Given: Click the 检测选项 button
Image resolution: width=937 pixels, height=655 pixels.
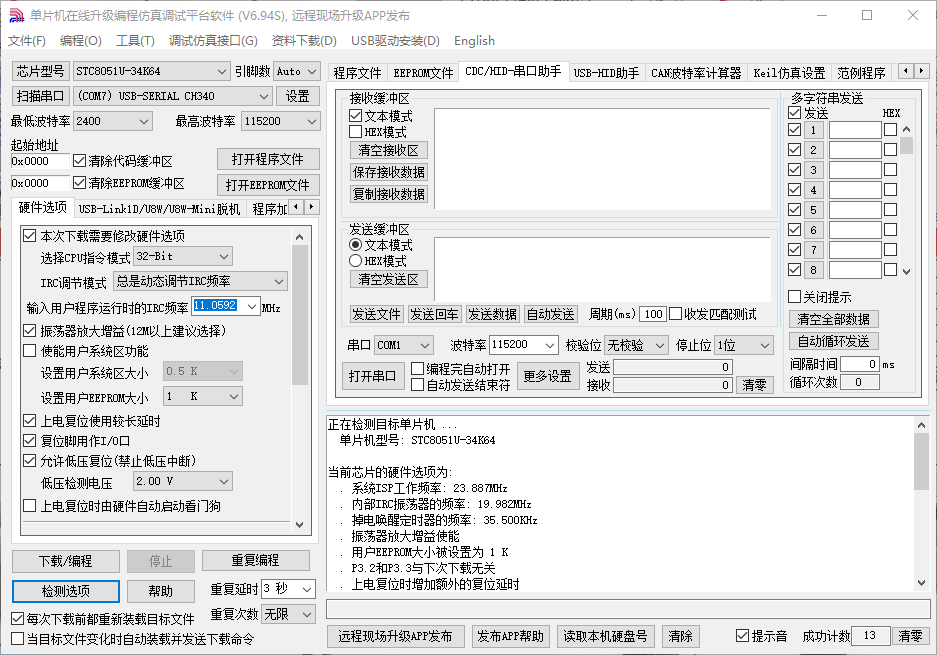Looking at the screenshot, I should click(66, 591).
